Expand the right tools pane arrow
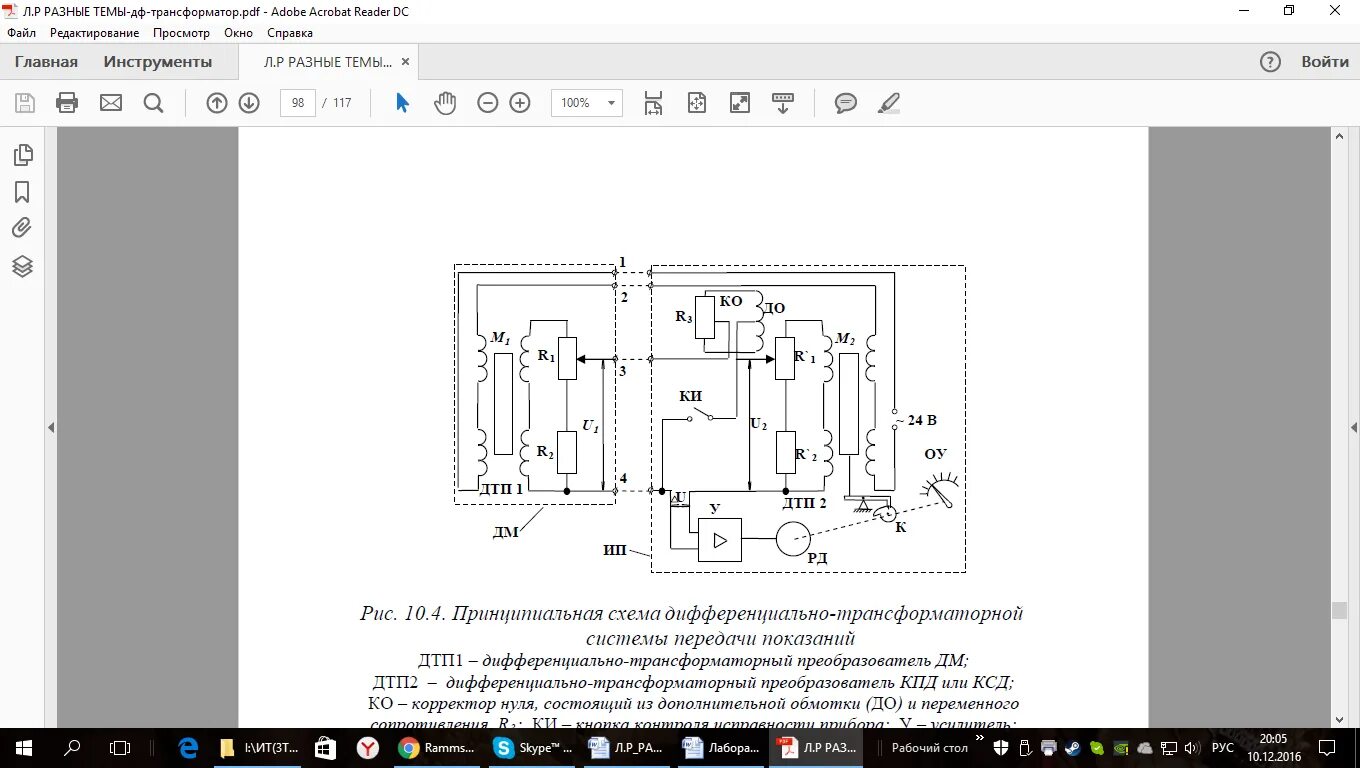The height and width of the screenshot is (768, 1360). pos(1355,428)
